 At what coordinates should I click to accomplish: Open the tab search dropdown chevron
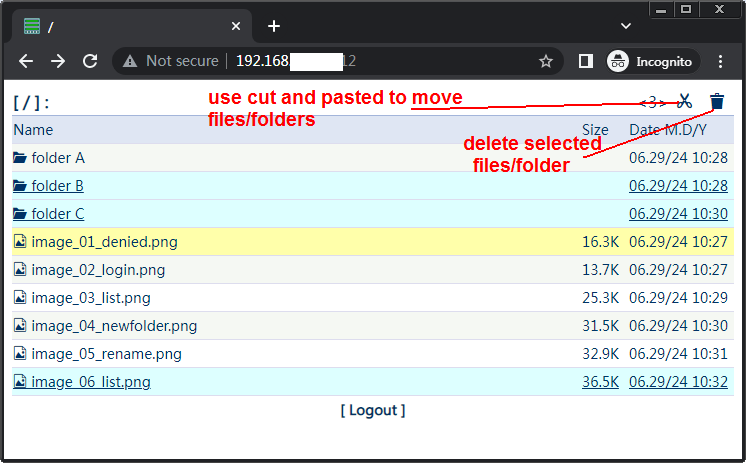point(626,25)
